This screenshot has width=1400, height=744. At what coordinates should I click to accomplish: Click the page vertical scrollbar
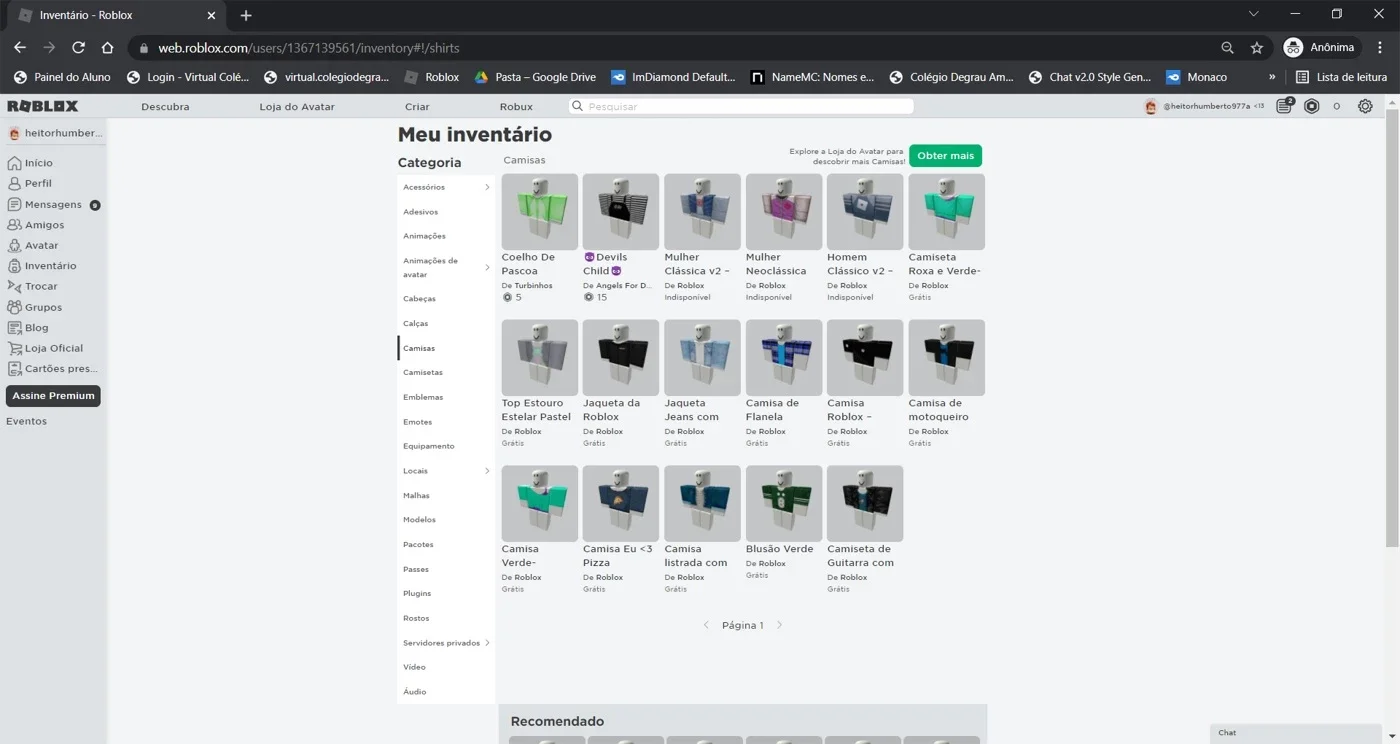point(1392,330)
